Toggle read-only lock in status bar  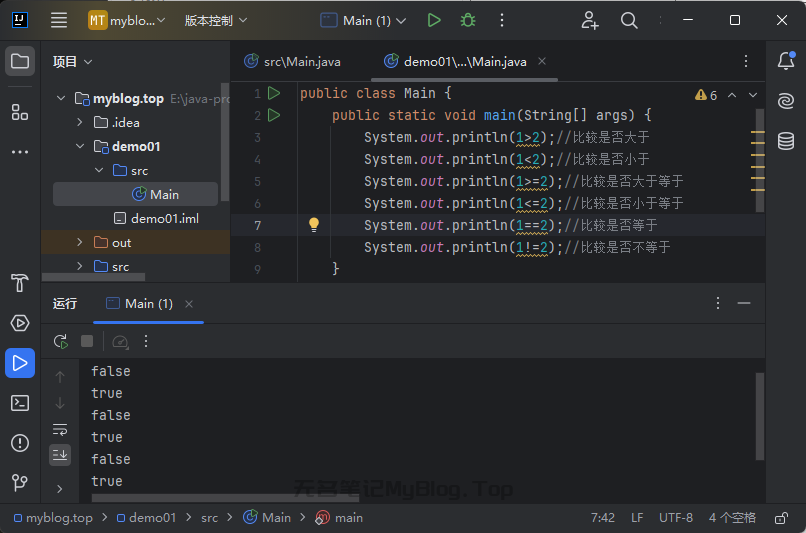(x=781, y=518)
